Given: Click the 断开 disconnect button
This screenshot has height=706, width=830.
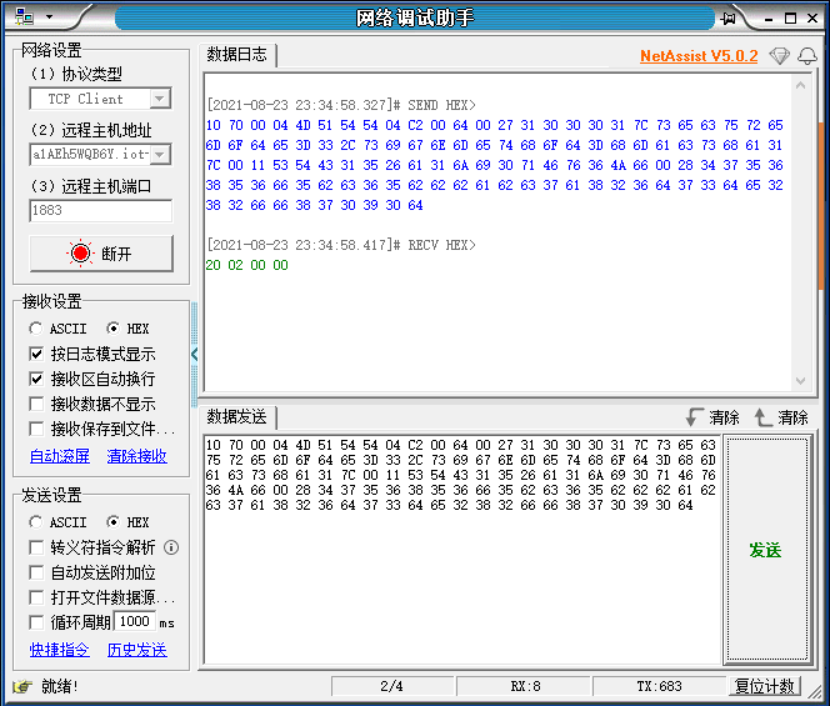Looking at the screenshot, I should tap(101, 254).
